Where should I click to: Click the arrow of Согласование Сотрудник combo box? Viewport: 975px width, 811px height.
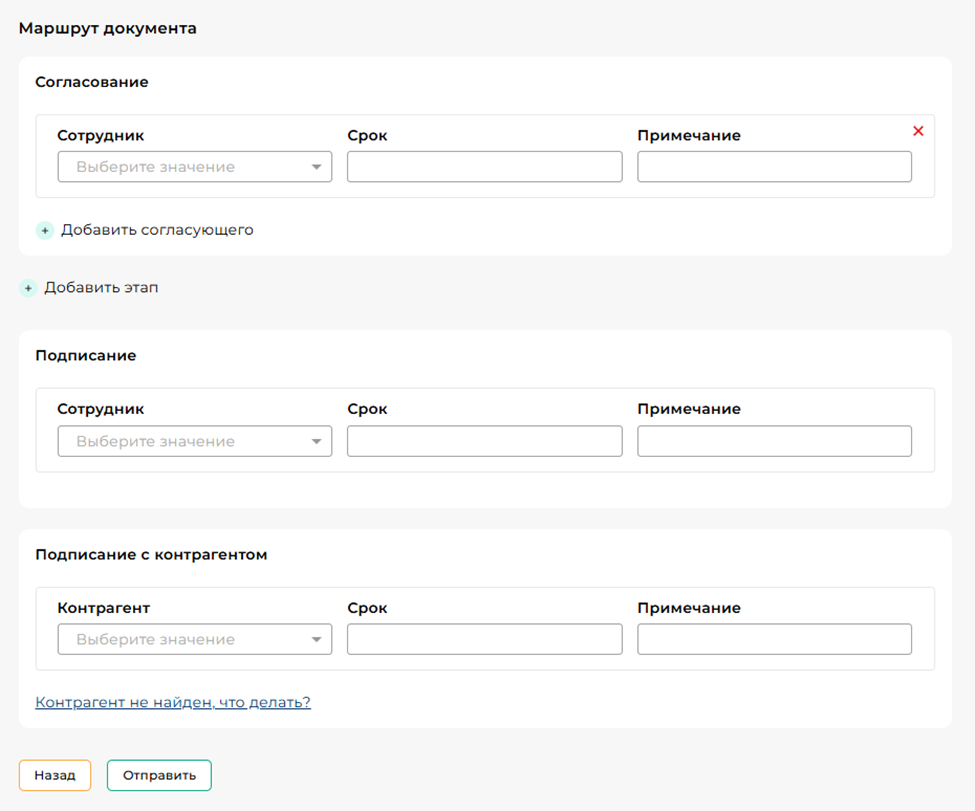[x=316, y=167]
